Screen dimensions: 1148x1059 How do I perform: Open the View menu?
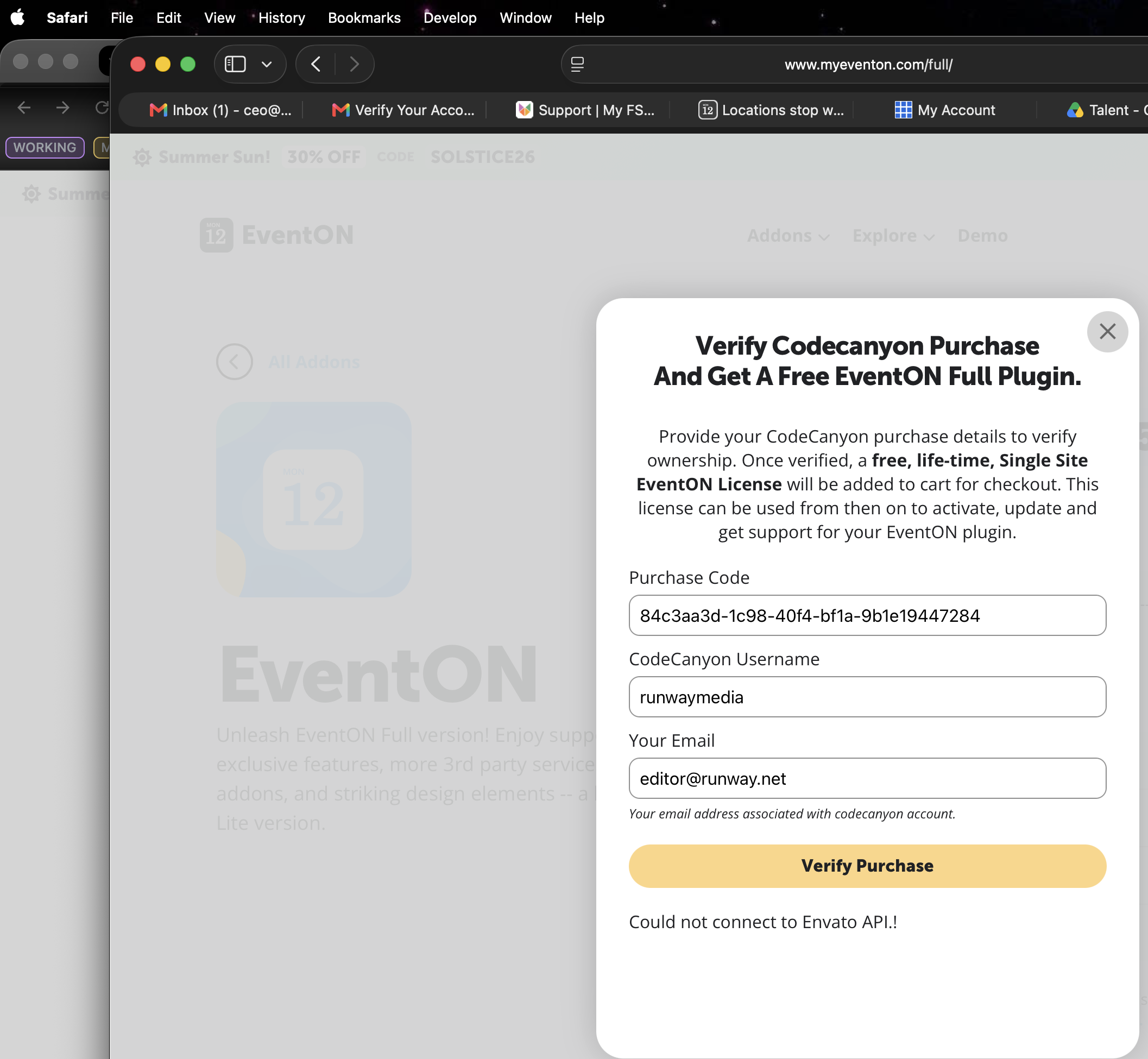pos(219,18)
